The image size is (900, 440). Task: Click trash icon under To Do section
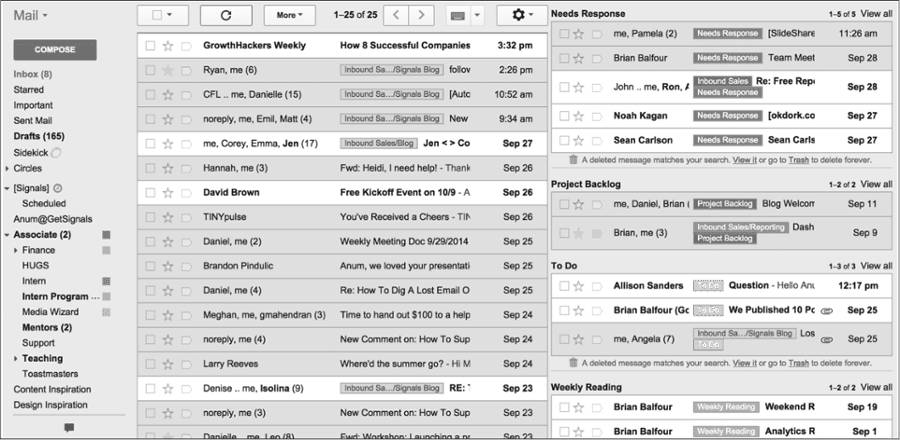tap(573, 363)
